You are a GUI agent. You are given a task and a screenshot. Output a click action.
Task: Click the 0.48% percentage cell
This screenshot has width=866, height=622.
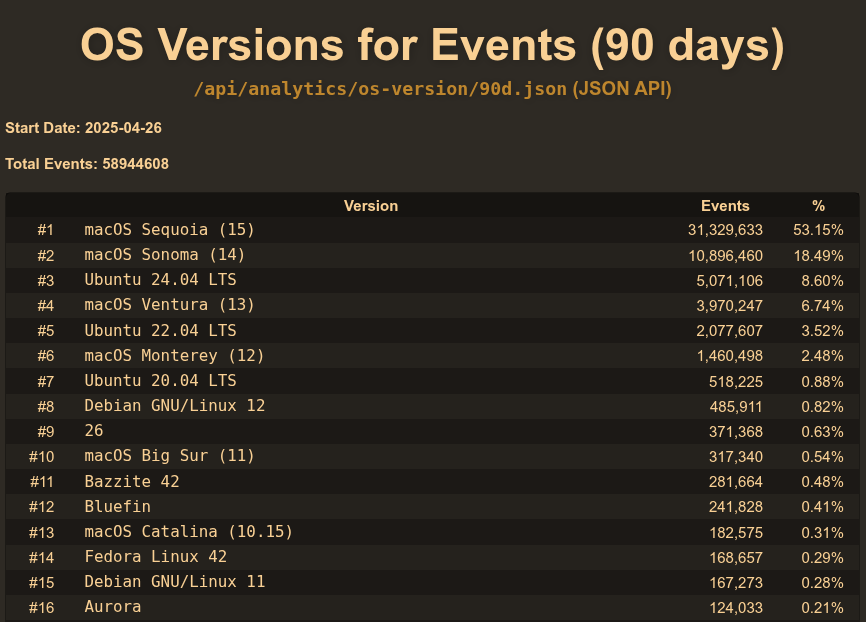(x=822, y=482)
